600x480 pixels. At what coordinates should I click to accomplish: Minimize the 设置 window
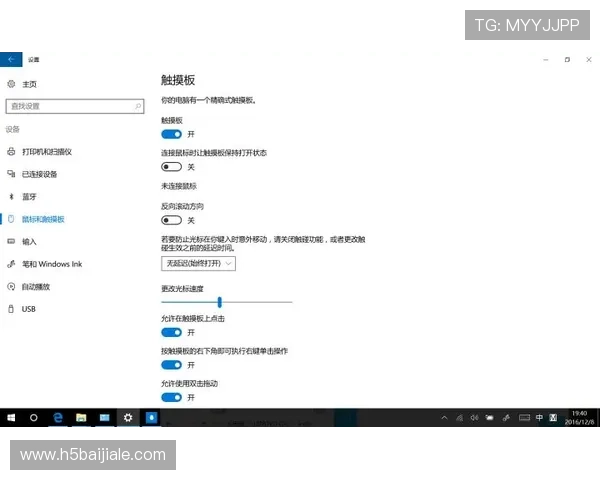click(x=546, y=60)
